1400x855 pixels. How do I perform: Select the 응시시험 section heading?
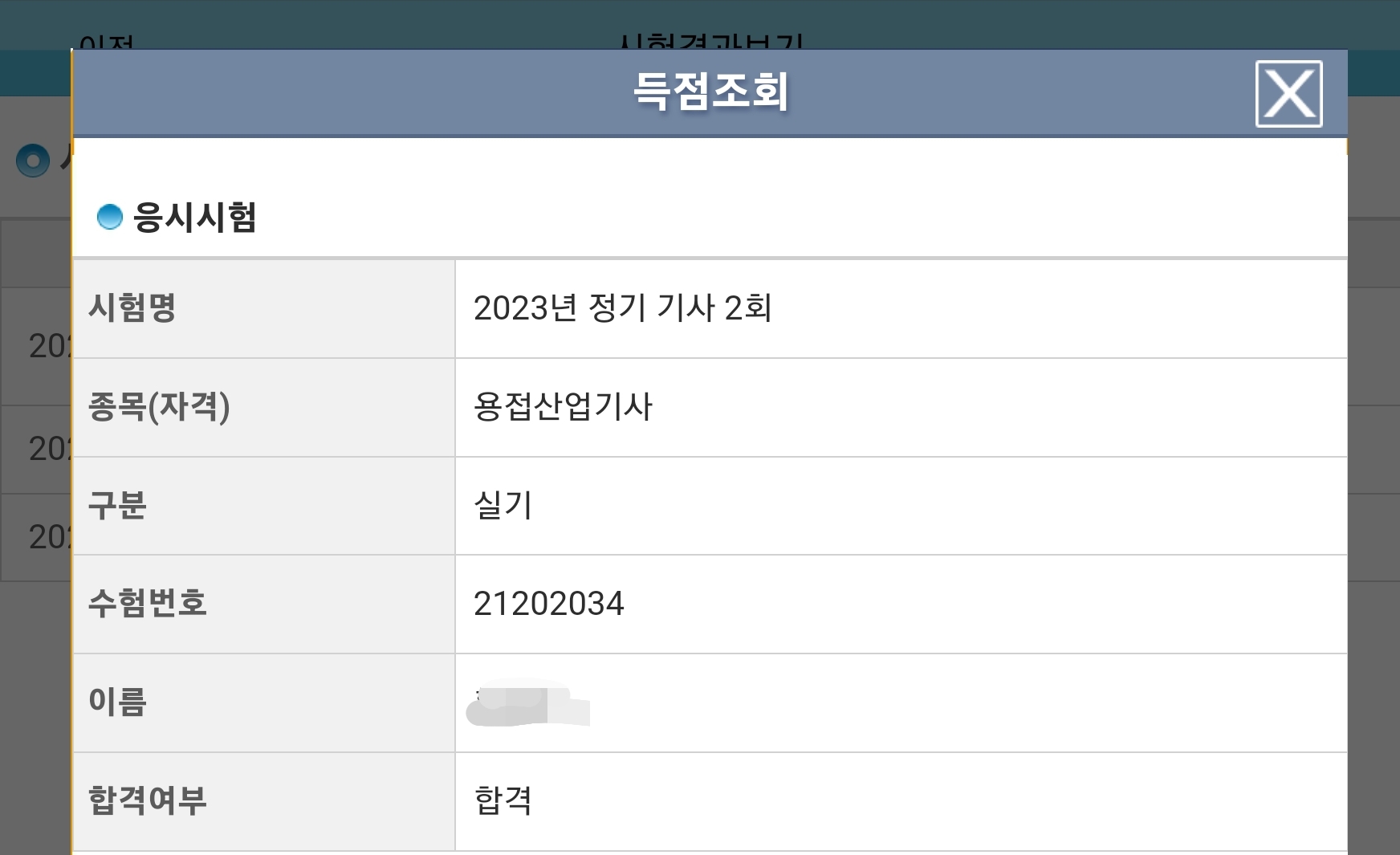(x=194, y=218)
